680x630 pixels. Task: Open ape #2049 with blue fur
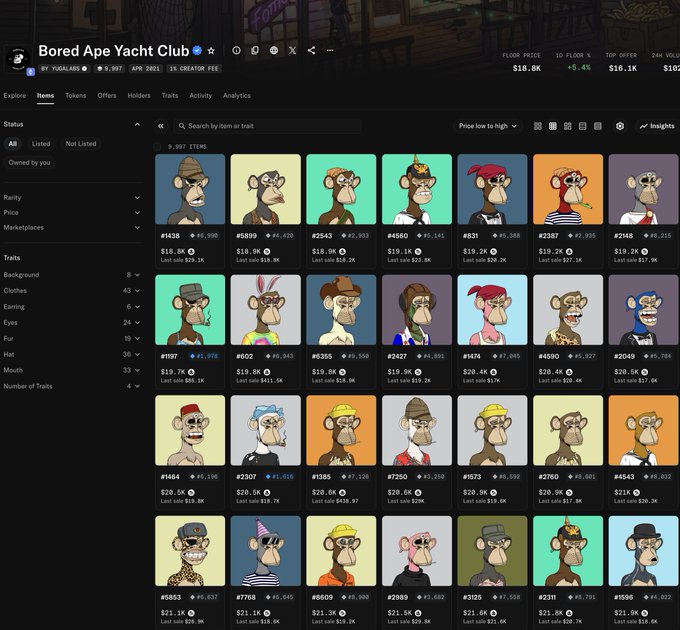tap(644, 310)
